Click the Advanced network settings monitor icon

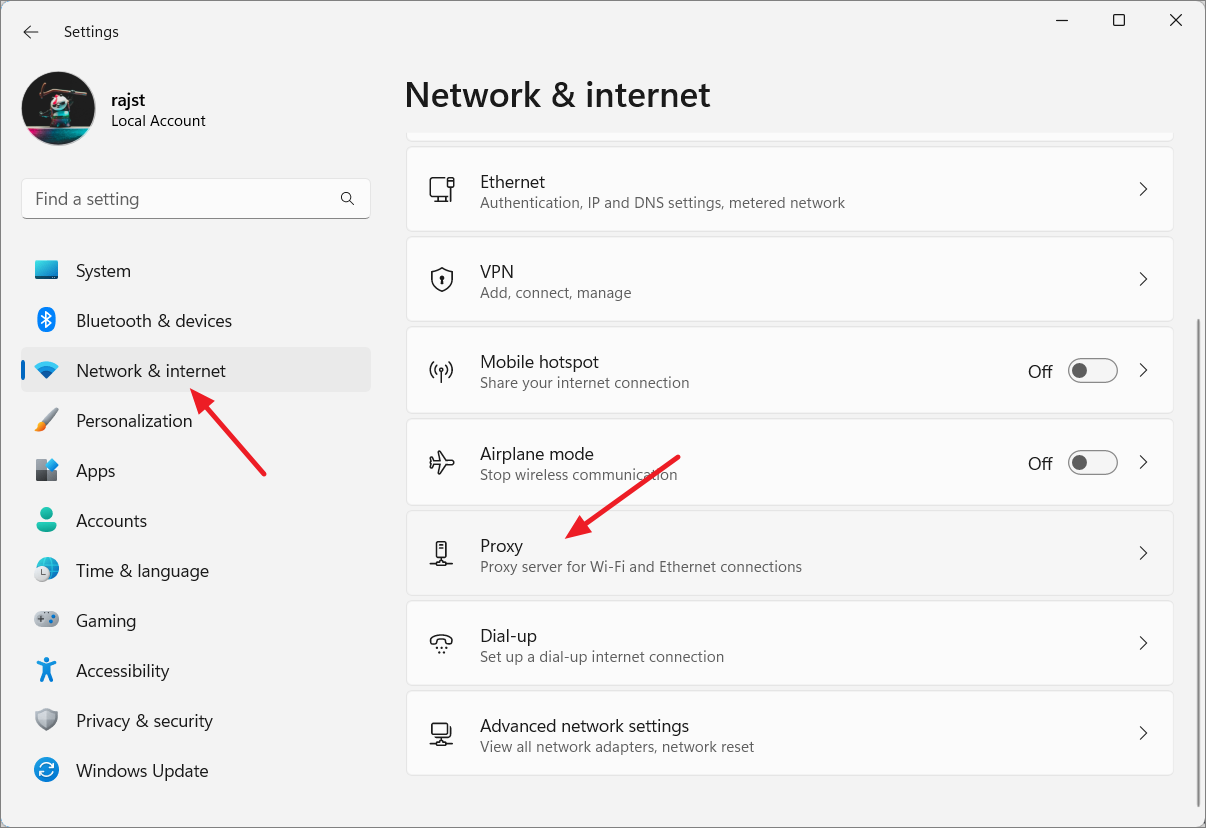[x=442, y=734]
